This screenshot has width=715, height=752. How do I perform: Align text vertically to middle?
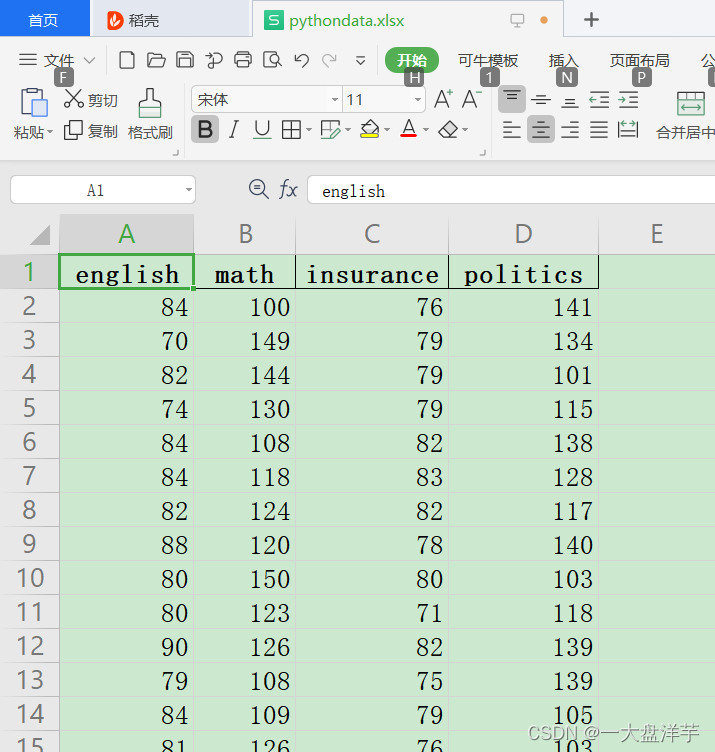541,100
